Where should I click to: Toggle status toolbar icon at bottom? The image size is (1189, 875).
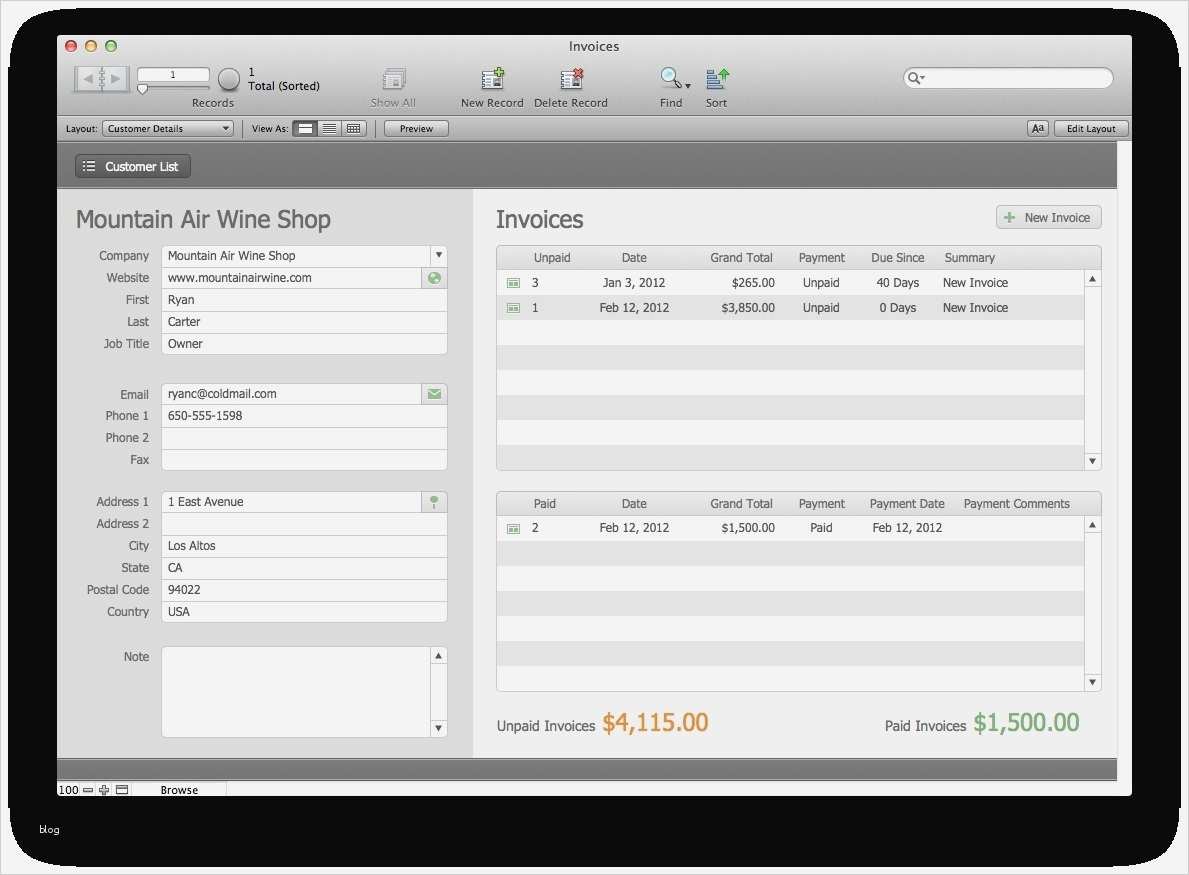122,790
